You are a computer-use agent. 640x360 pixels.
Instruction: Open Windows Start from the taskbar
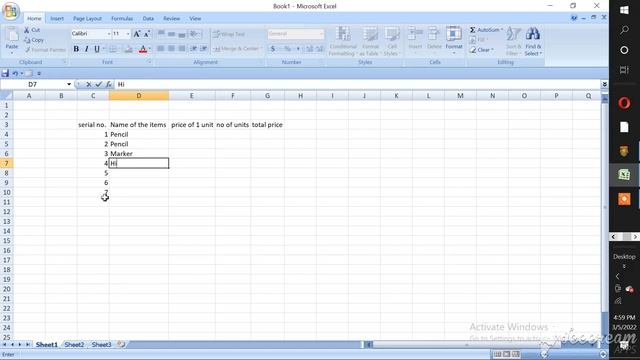624,10
